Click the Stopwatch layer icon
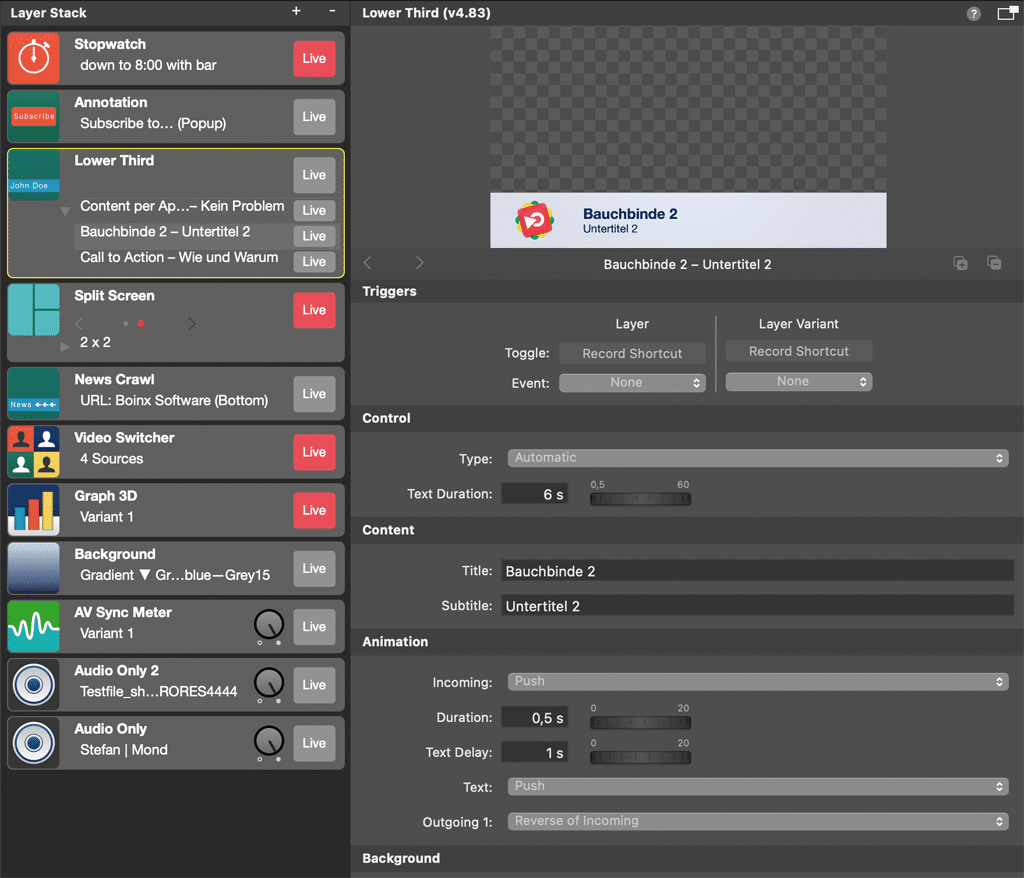The width and height of the screenshot is (1024, 878). [34, 58]
